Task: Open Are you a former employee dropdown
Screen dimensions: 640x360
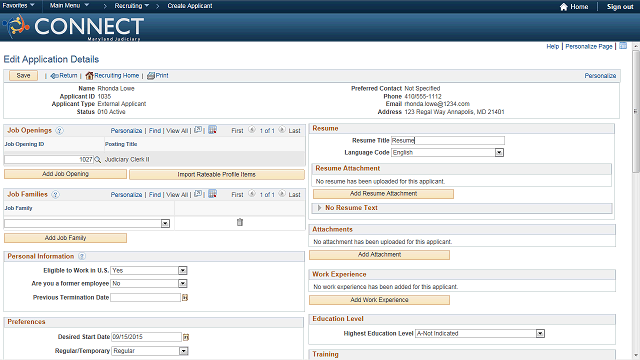Action: [x=183, y=284]
